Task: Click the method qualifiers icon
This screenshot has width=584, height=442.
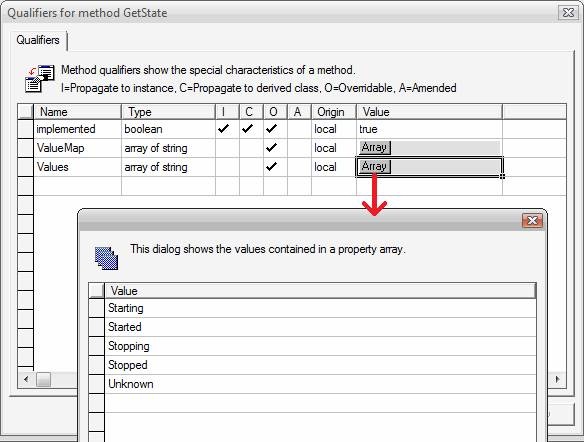Action: [39, 79]
